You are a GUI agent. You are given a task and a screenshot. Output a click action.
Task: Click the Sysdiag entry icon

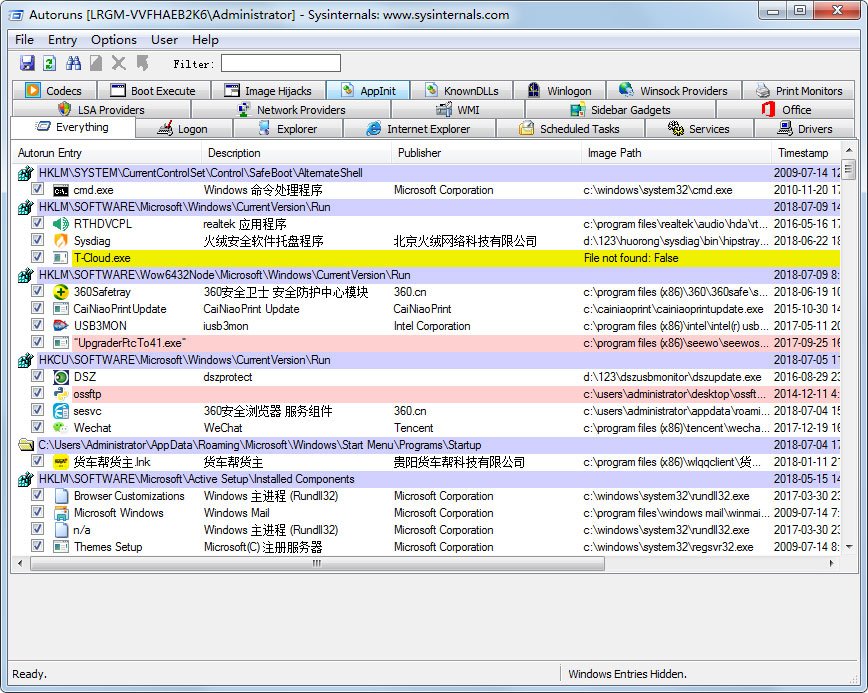[x=61, y=241]
